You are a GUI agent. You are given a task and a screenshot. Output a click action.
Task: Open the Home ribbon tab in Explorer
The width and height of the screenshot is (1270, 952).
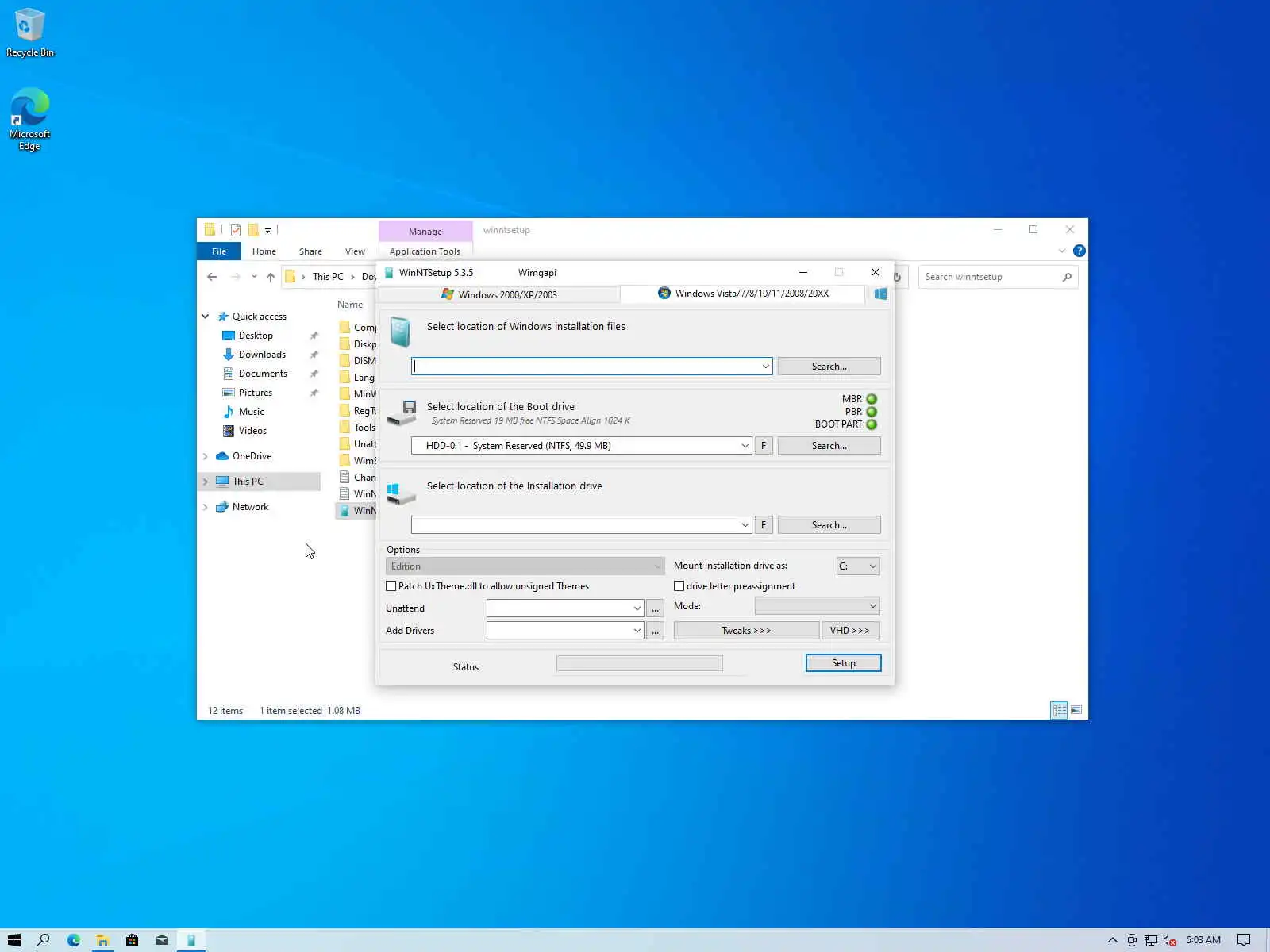click(x=264, y=251)
